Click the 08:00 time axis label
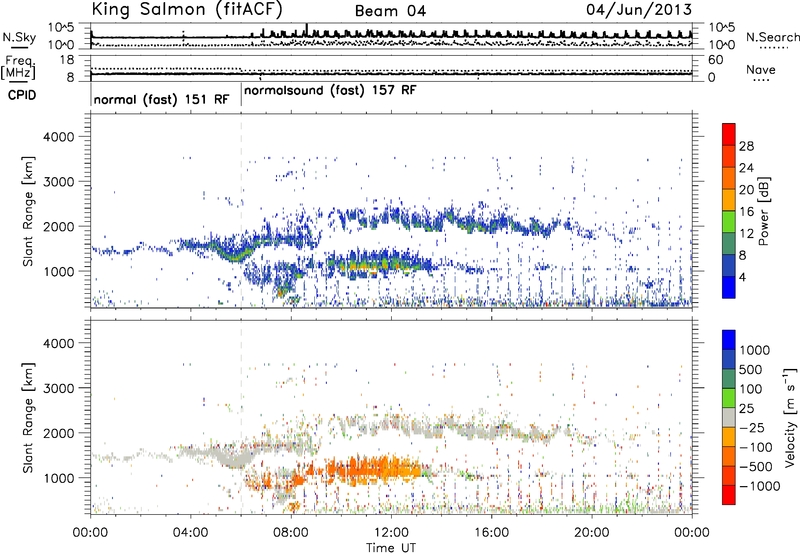 pyautogui.click(x=291, y=533)
